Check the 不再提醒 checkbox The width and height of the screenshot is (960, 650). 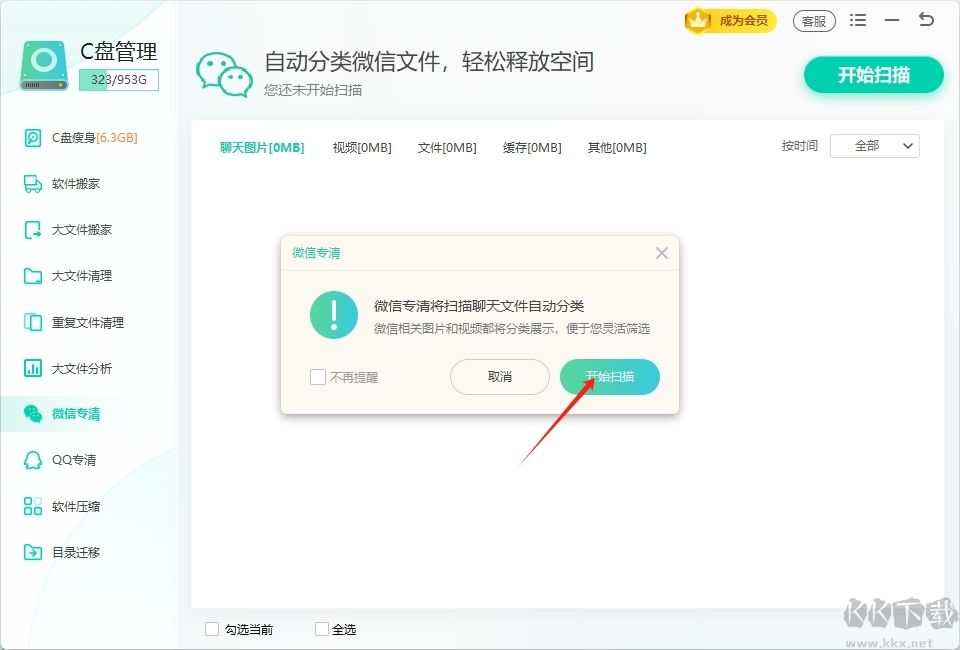click(318, 377)
